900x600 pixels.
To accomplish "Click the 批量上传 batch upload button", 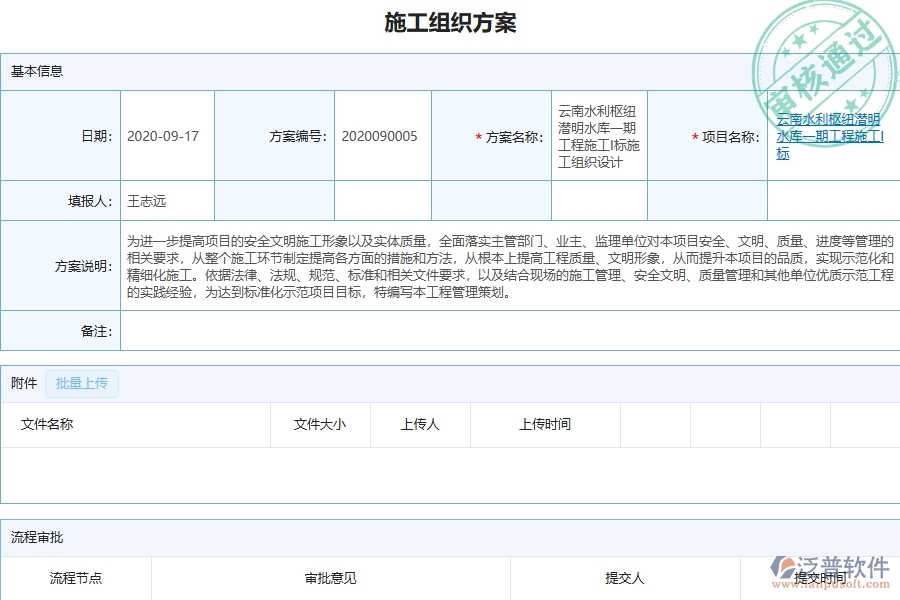I will (82, 384).
